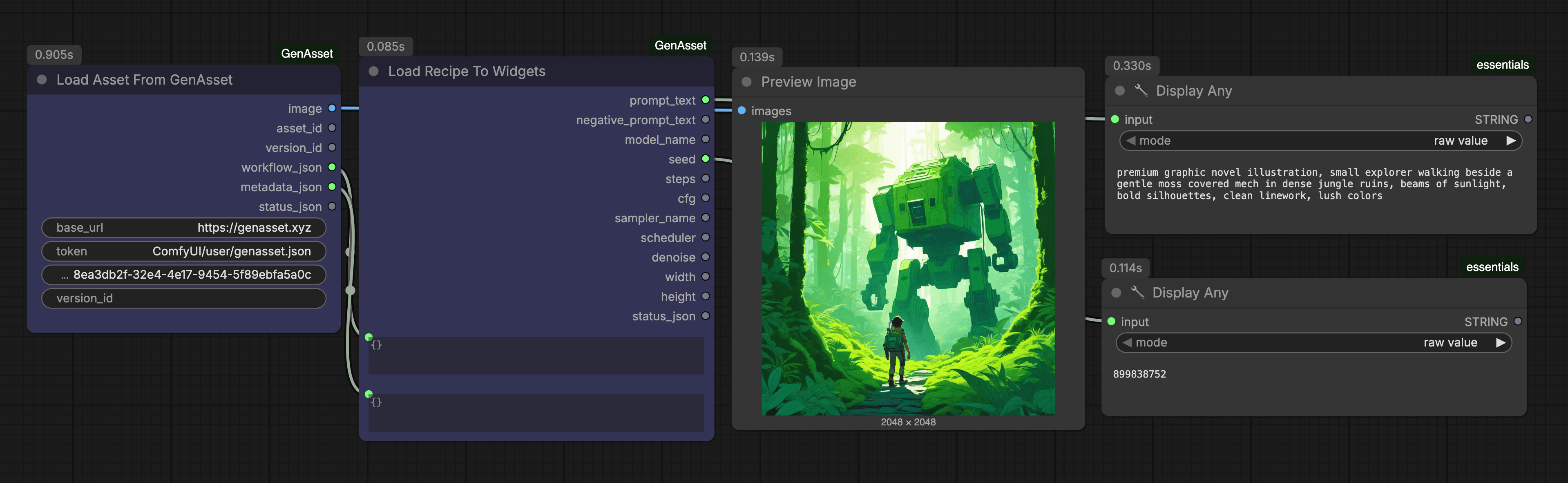Click the asset_id output port
The image size is (1568, 483).
pos(332,128)
